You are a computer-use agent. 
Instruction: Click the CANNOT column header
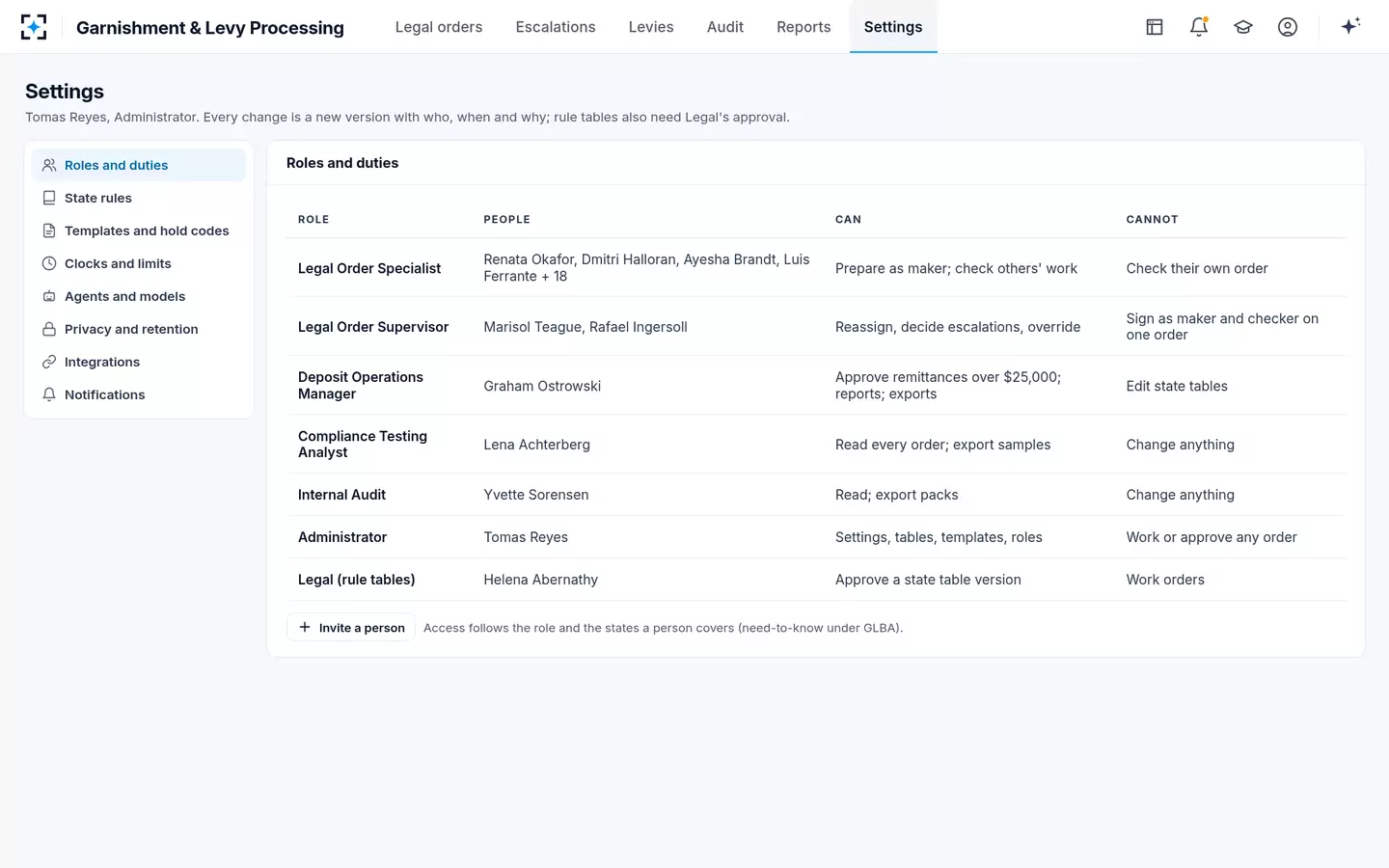(1153, 220)
